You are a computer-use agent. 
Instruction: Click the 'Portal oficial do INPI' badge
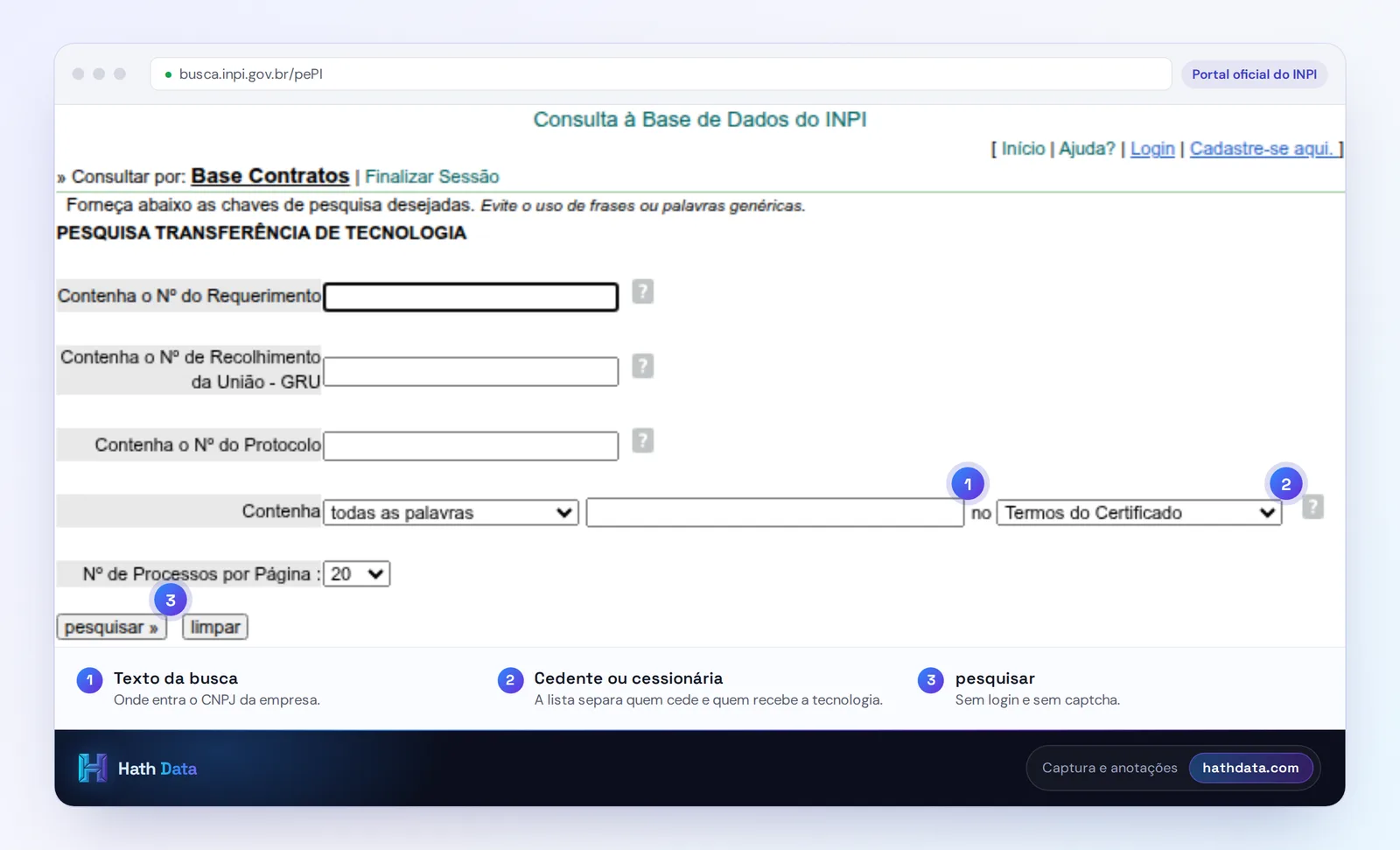[1254, 74]
